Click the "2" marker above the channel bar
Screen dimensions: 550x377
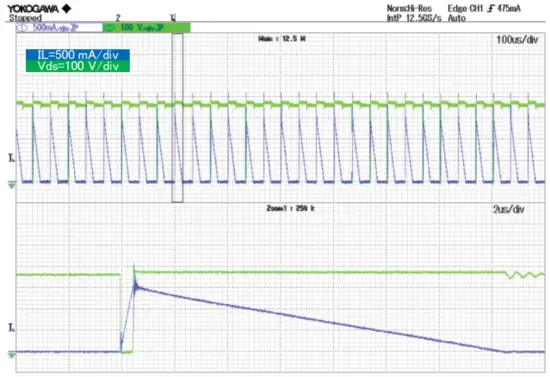pos(118,18)
